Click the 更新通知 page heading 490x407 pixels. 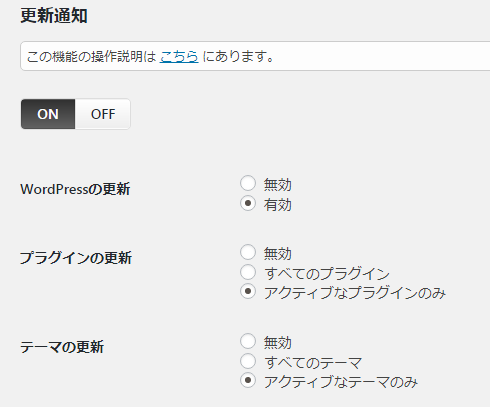coord(54,16)
